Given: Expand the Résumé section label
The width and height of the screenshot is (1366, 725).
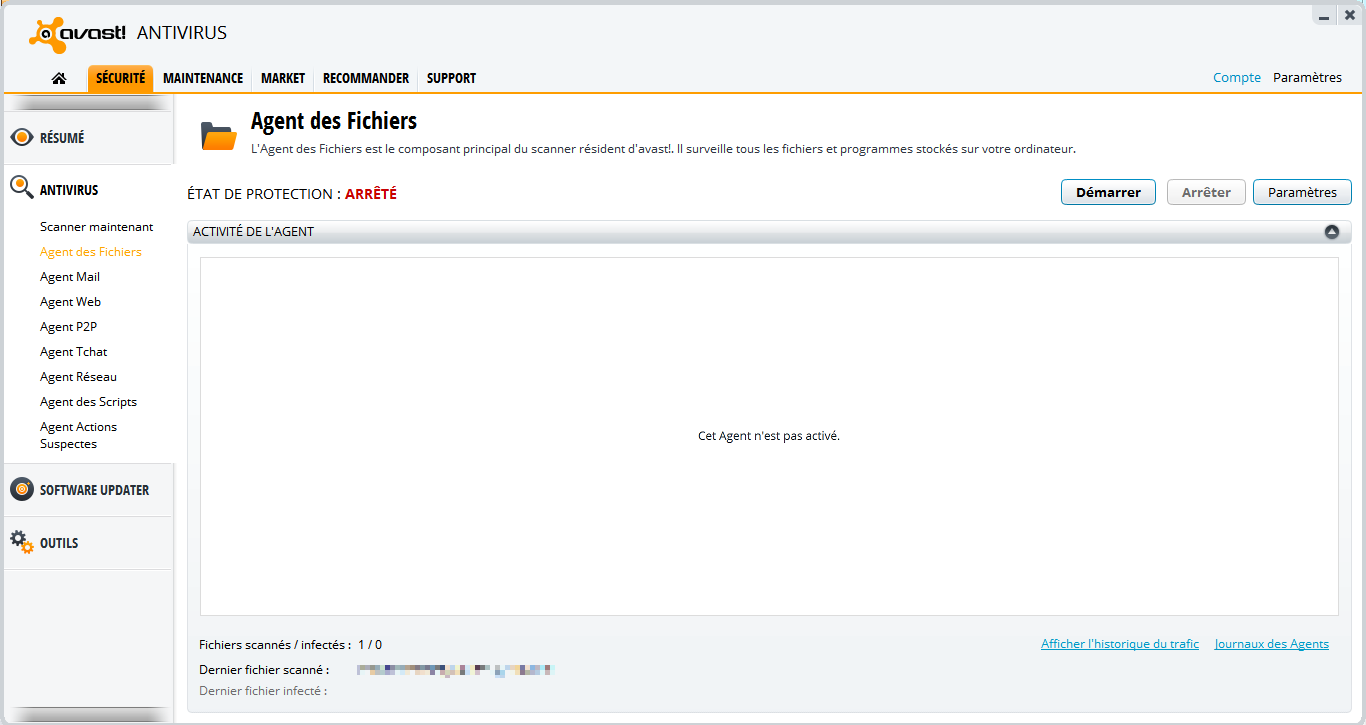Looking at the screenshot, I should tap(62, 138).
